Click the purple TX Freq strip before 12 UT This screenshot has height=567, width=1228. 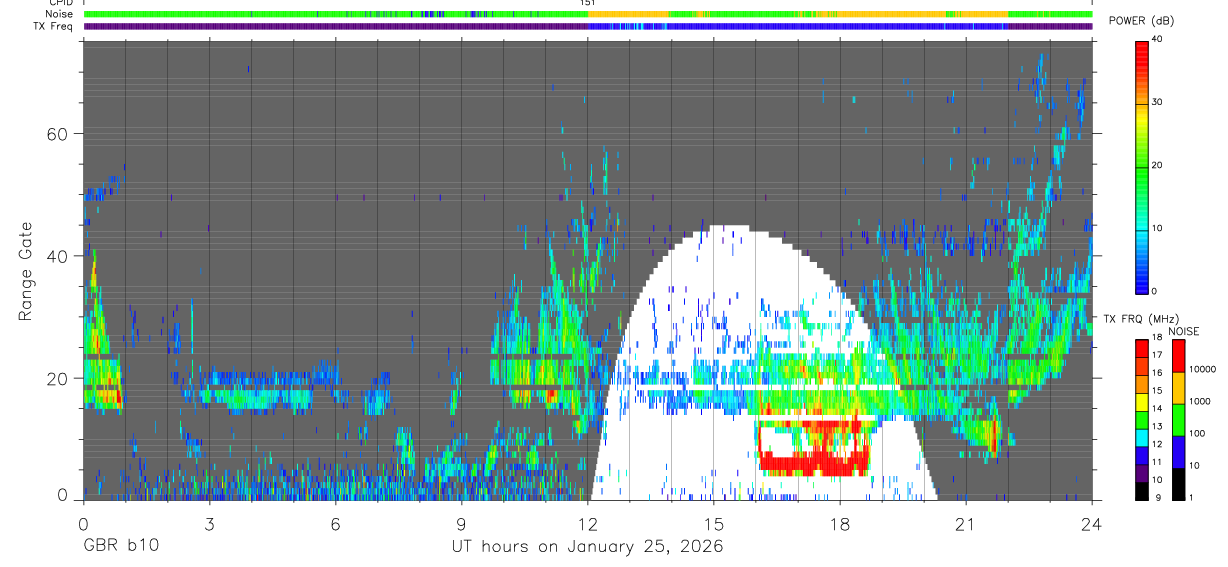point(335,26)
